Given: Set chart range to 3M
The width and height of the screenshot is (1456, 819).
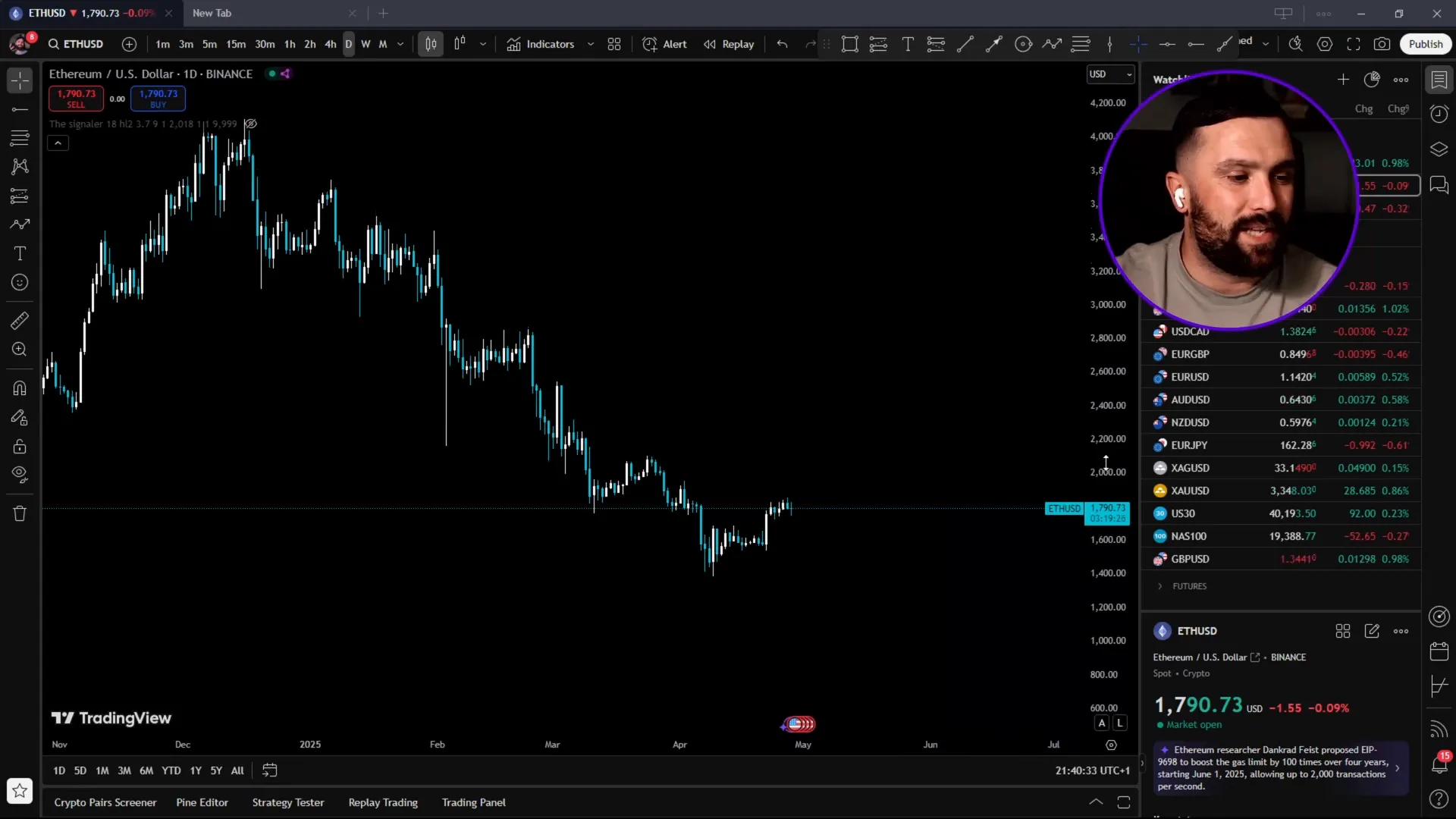Looking at the screenshot, I should 124,770.
